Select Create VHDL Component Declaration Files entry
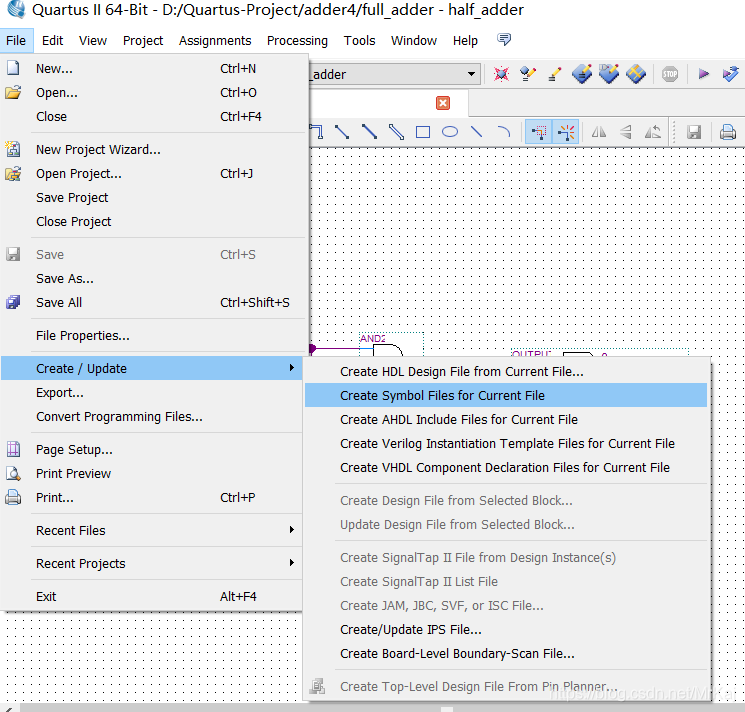Viewport: 745px width, 712px height. point(506,467)
